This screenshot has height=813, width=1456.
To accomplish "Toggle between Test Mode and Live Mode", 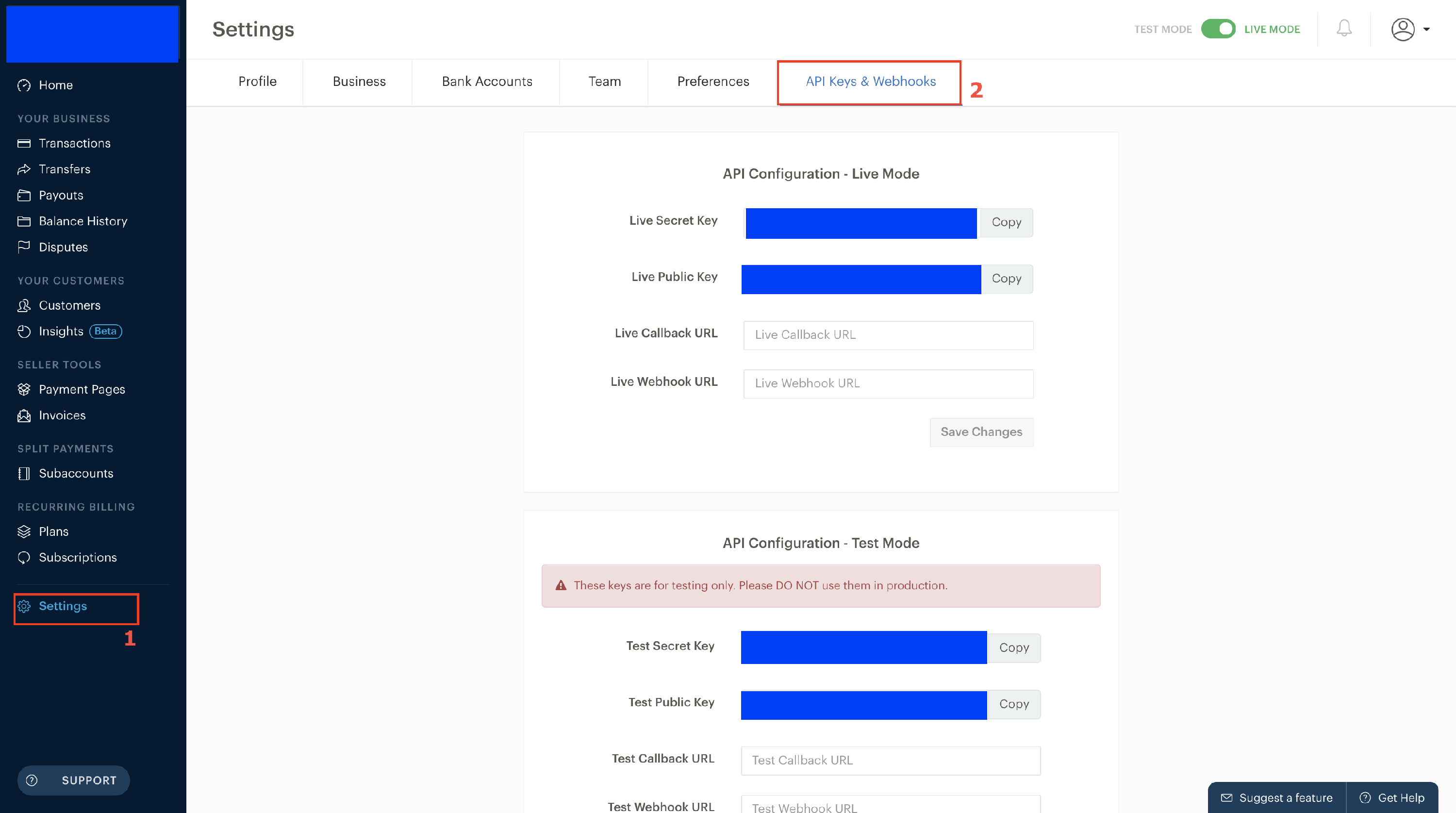I will tap(1218, 29).
